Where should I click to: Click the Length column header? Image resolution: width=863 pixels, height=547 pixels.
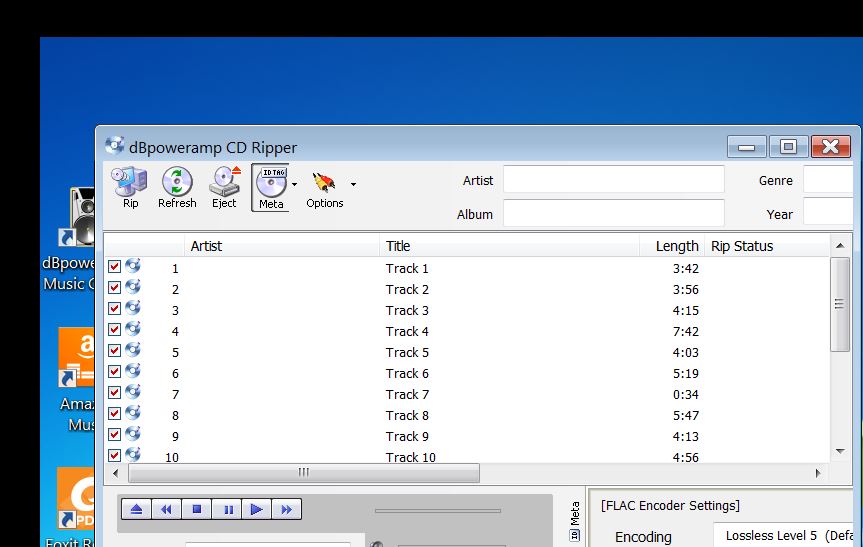click(x=676, y=246)
